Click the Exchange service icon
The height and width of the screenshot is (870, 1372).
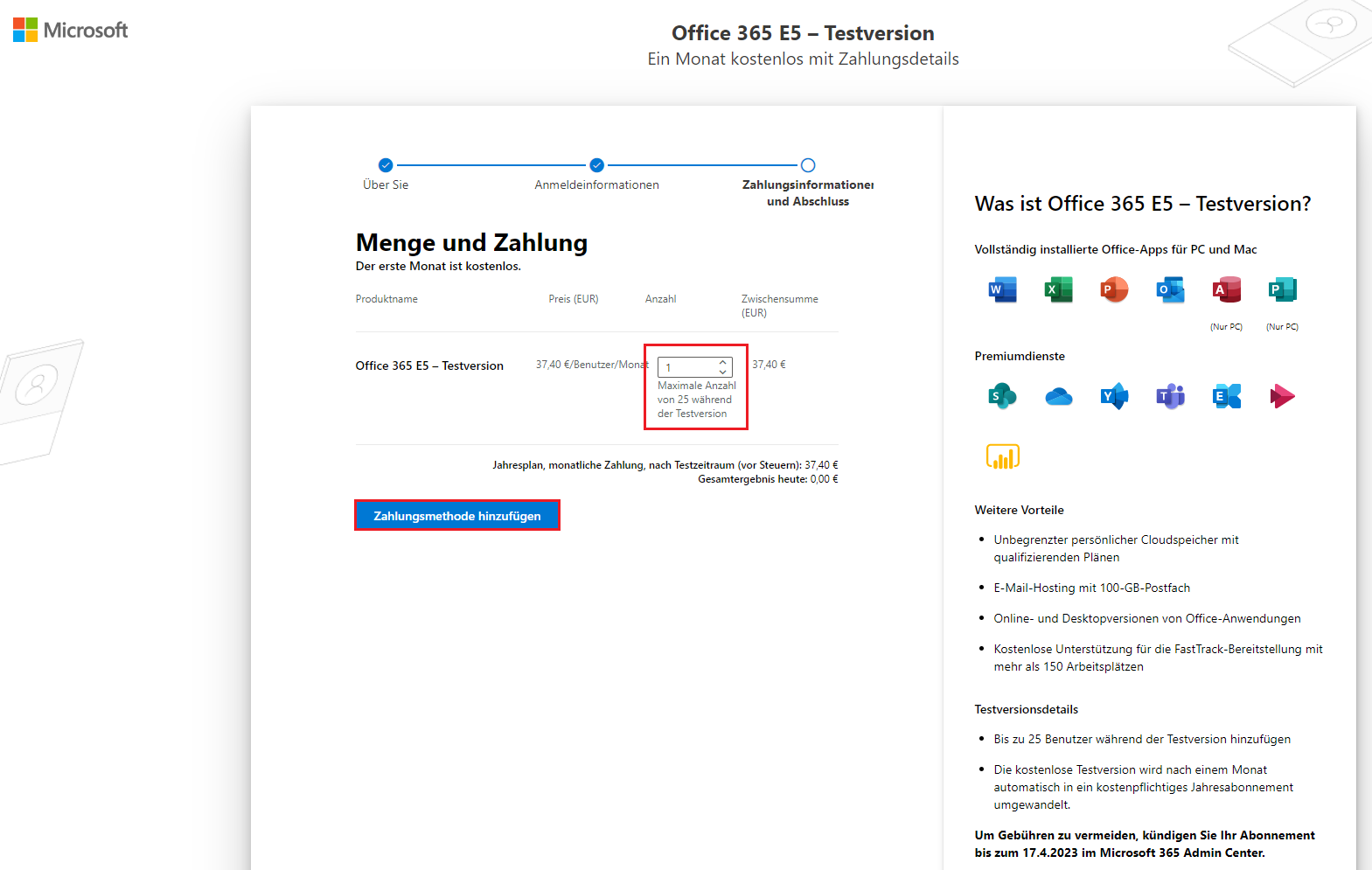(1226, 396)
